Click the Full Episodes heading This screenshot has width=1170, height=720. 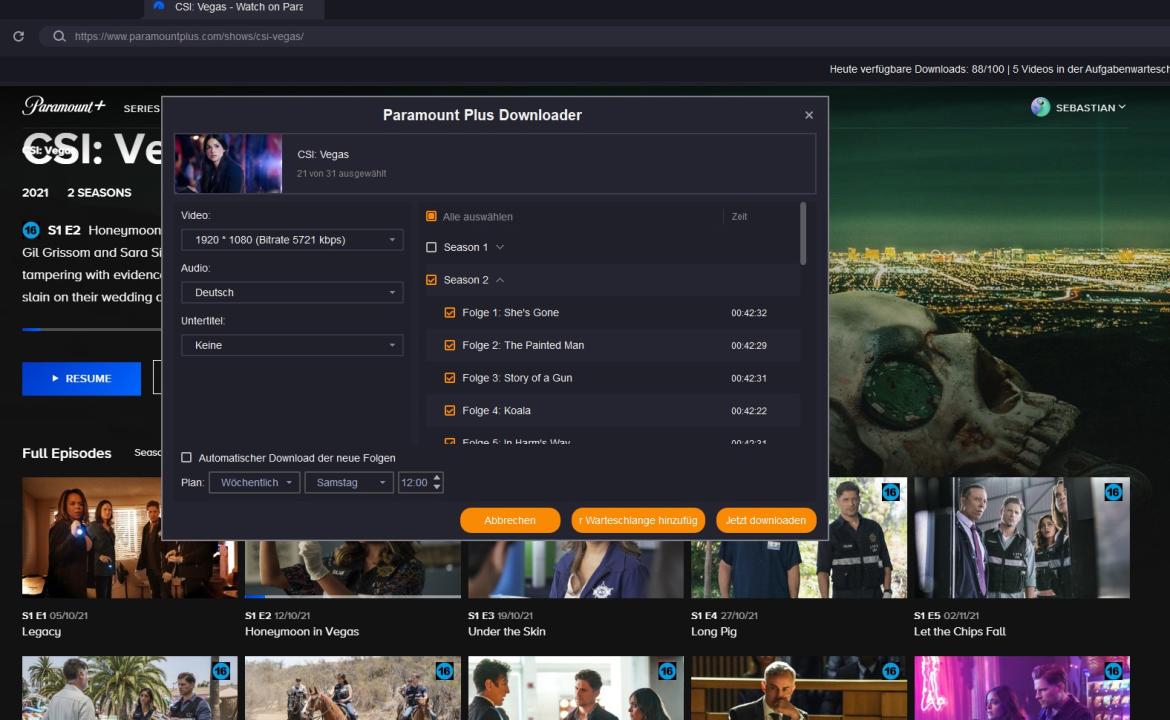pyautogui.click(x=66, y=453)
